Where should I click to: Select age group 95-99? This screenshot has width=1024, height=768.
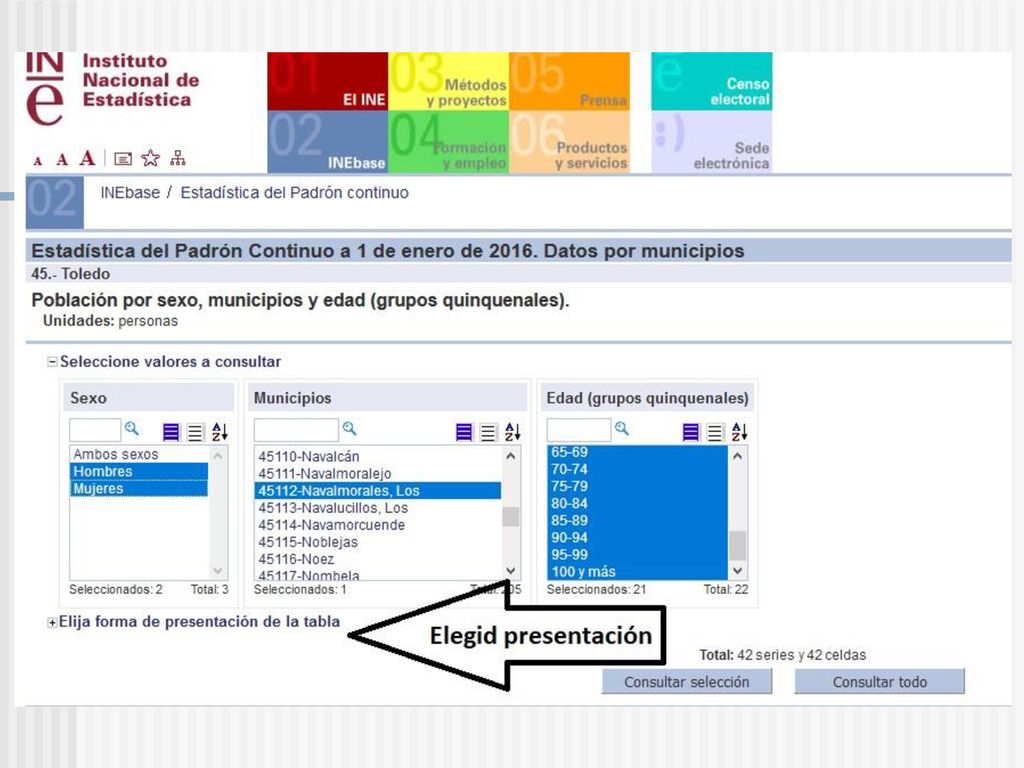pyautogui.click(x=637, y=554)
